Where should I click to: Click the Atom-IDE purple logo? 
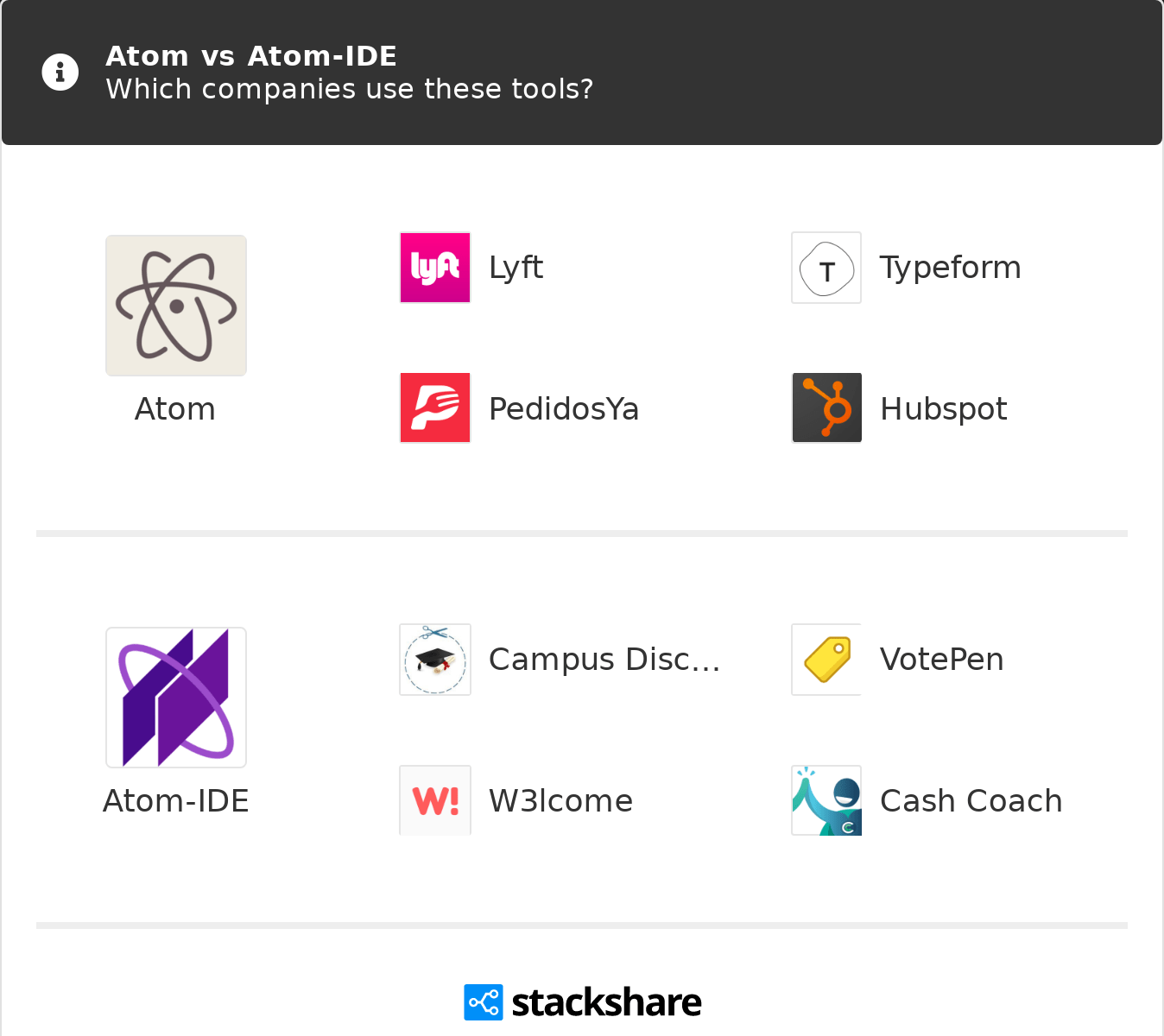click(x=176, y=698)
